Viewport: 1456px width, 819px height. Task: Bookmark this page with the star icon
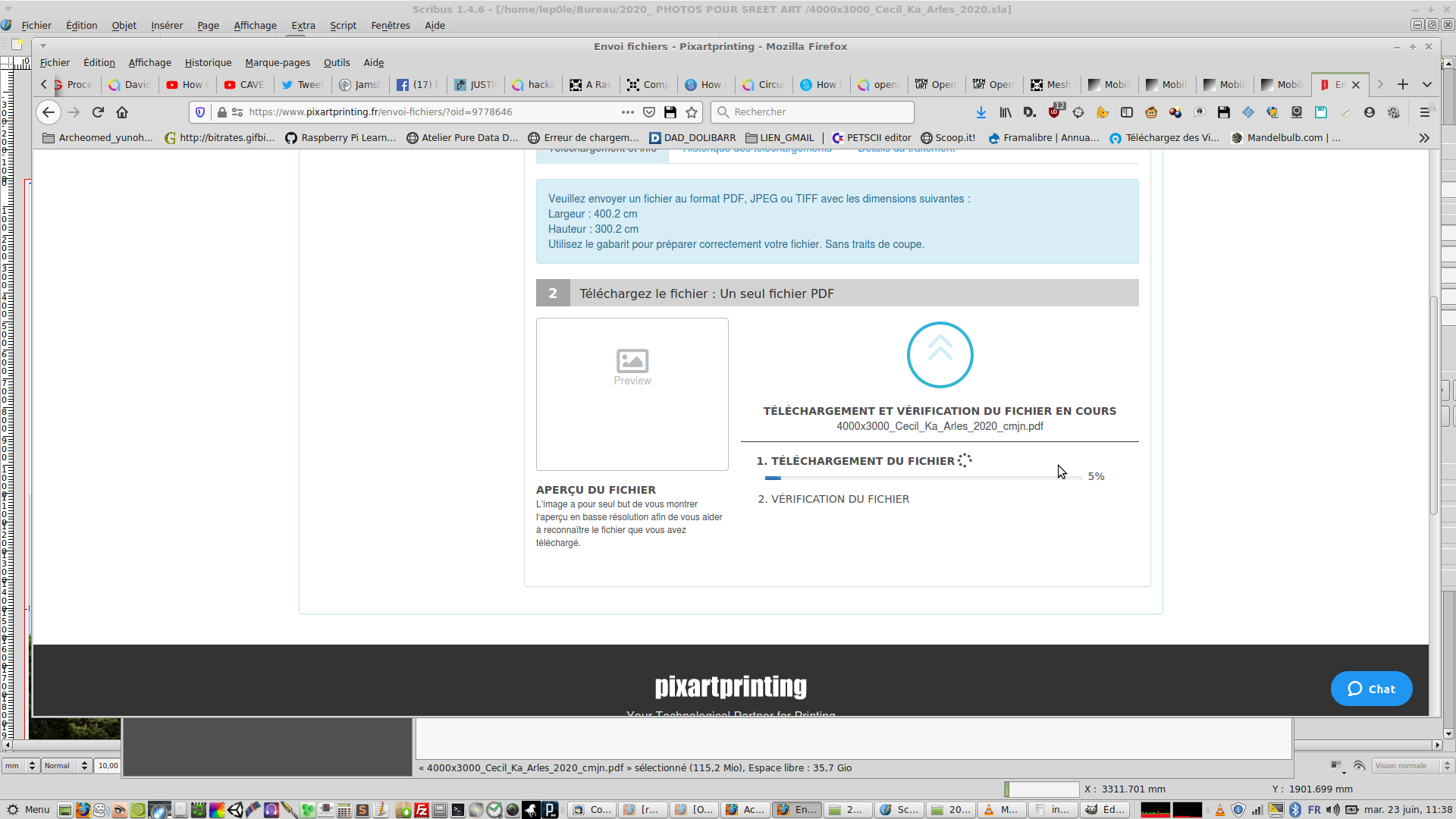[x=692, y=112]
